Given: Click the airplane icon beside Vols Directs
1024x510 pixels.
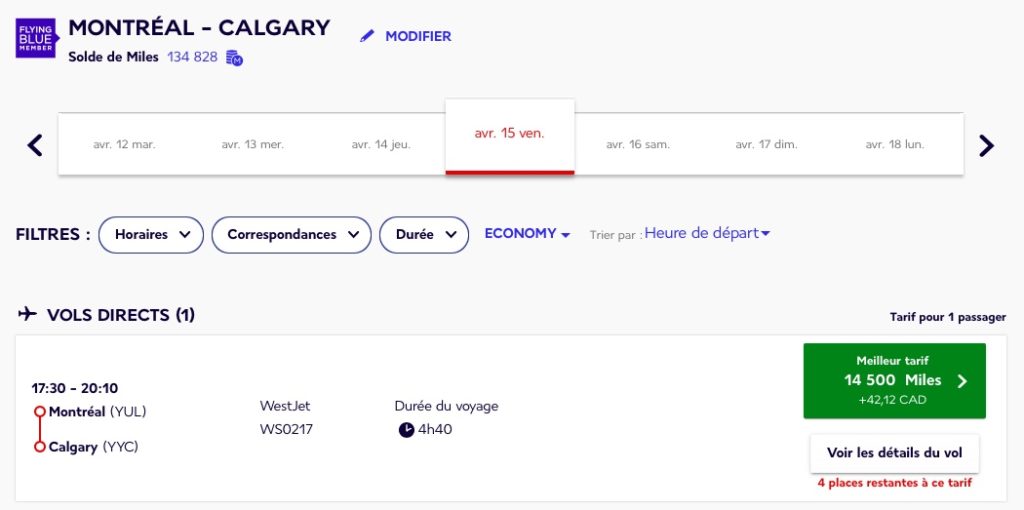Looking at the screenshot, I should click(x=28, y=315).
